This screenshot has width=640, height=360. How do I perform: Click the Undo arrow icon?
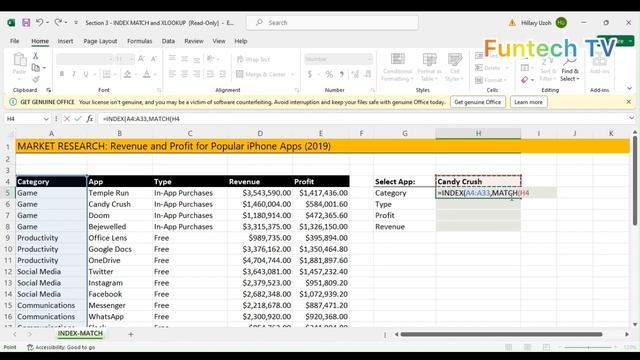click(x=40, y=23)
